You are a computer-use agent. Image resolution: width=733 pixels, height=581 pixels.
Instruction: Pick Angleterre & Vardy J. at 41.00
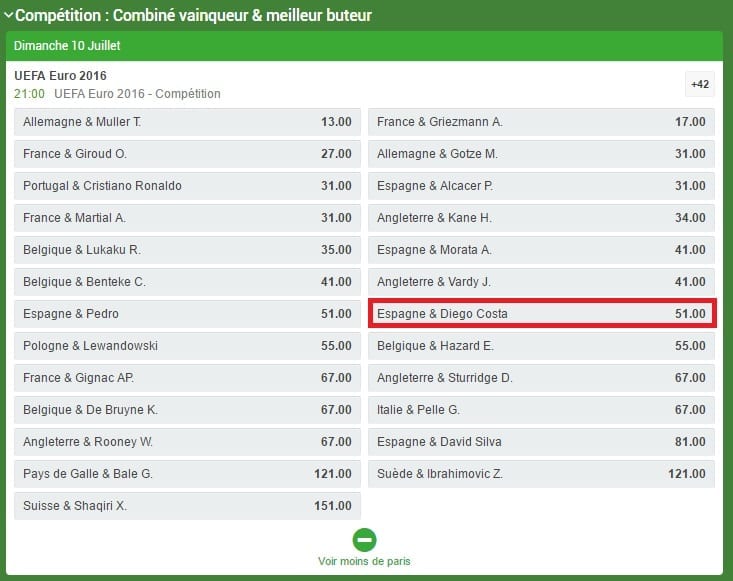pos(541,282)
